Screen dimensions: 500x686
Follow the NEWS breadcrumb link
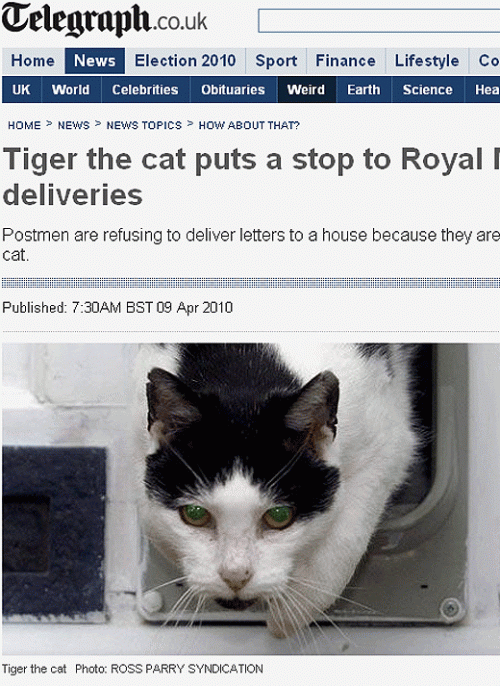click(x=73, y=126)
